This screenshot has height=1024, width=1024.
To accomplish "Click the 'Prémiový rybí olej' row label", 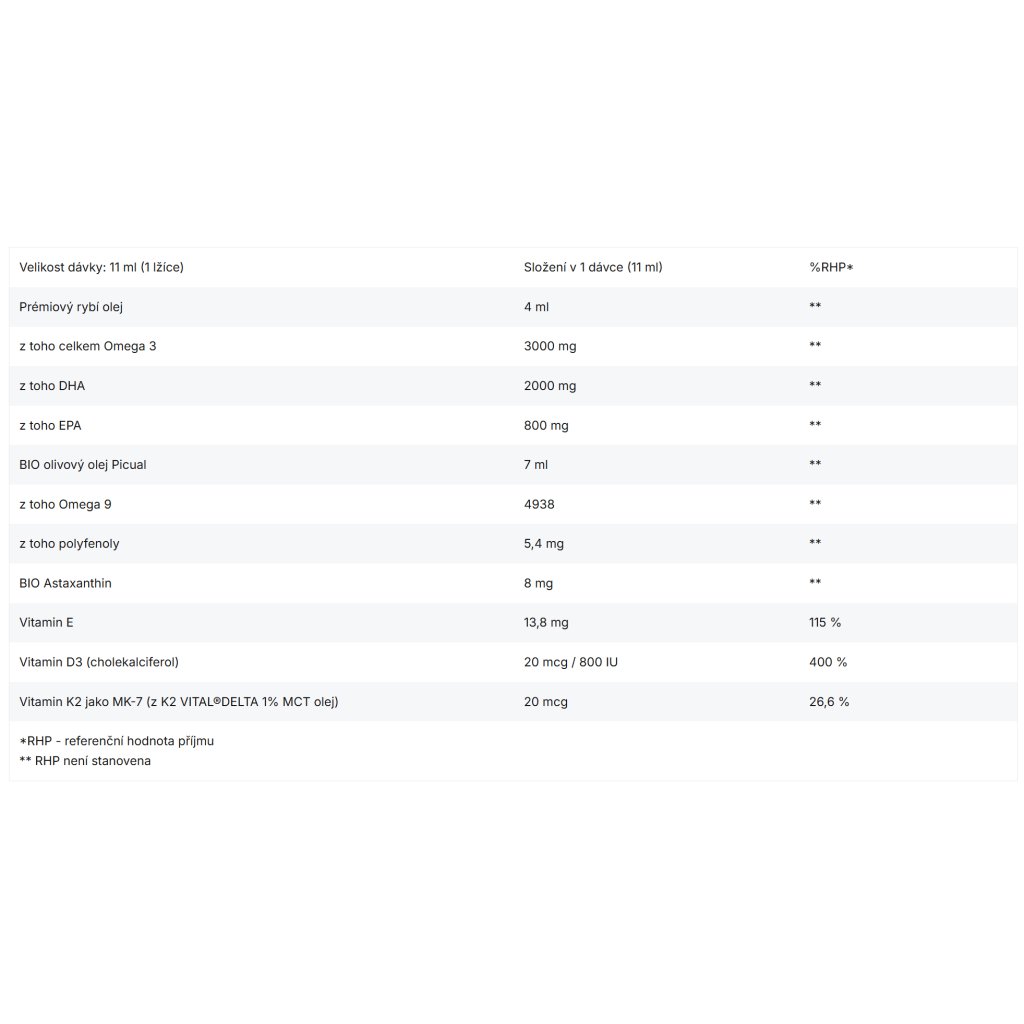I will 71,307.
